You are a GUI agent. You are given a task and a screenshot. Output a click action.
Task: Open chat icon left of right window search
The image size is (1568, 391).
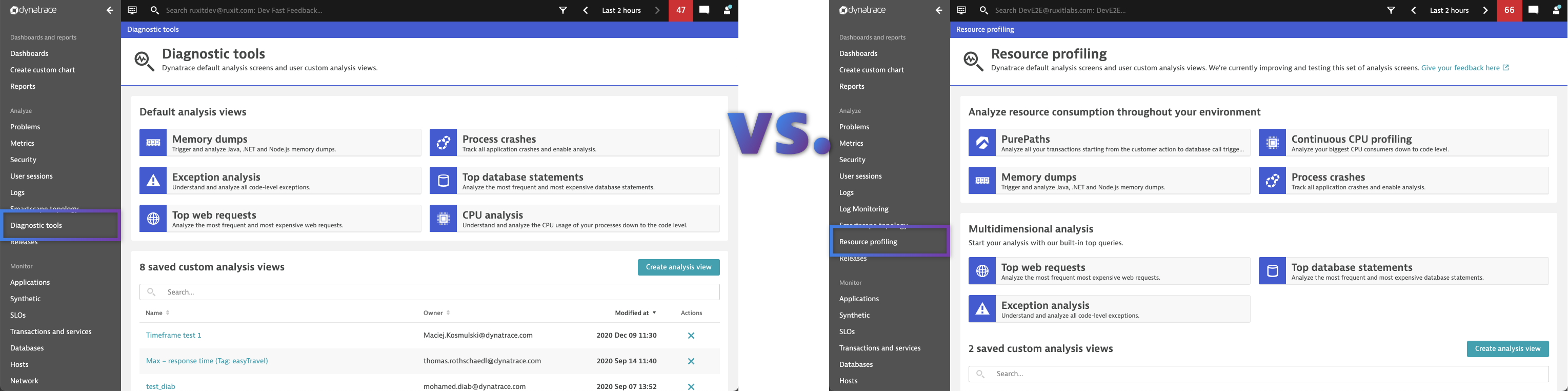click(x=961, y=10)
